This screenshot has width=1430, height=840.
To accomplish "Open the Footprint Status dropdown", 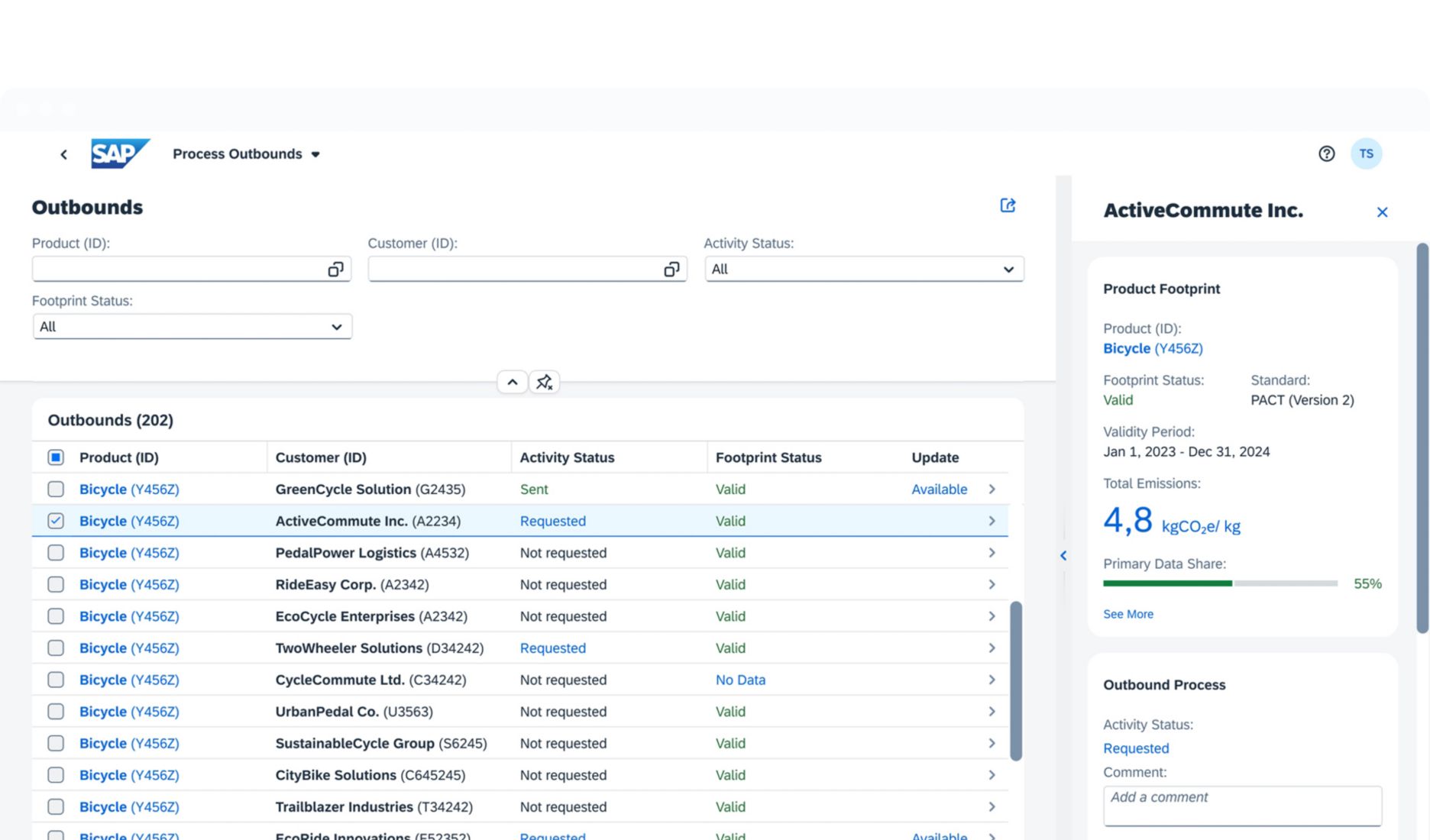I will pos(192,327).
